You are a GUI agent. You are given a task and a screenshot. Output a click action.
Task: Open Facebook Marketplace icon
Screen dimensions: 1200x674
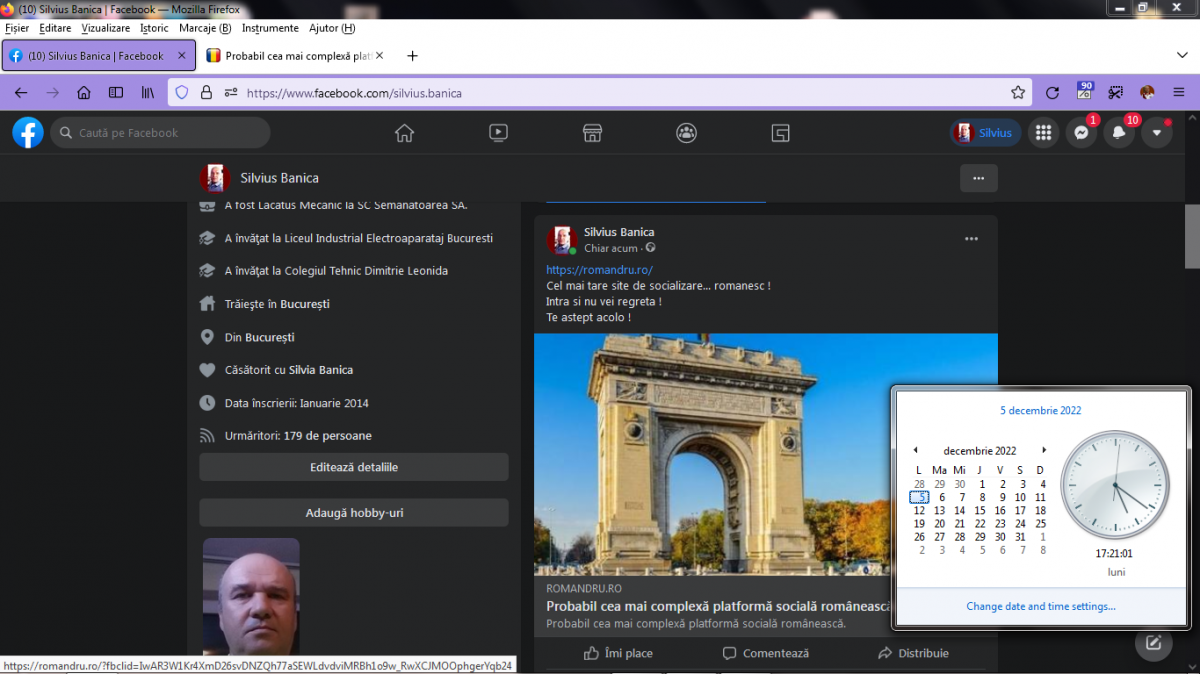[592, 133]
